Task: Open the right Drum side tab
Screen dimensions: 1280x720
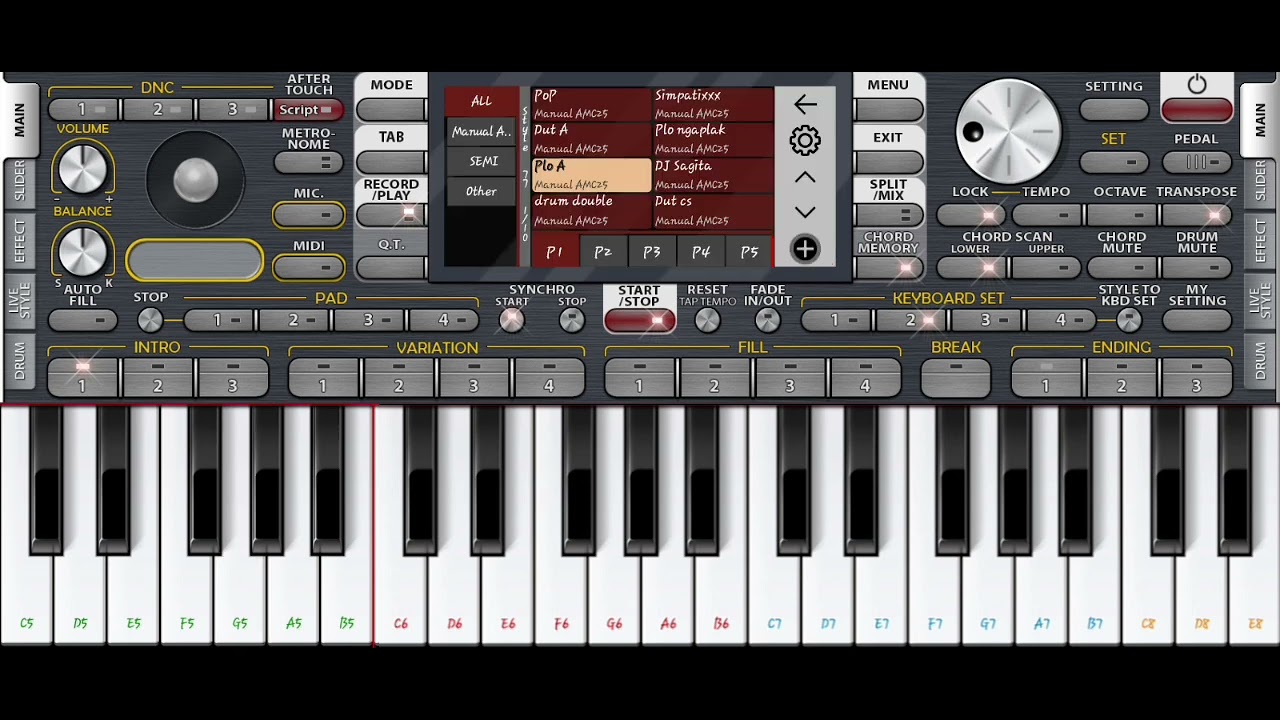Action: 1260,361
